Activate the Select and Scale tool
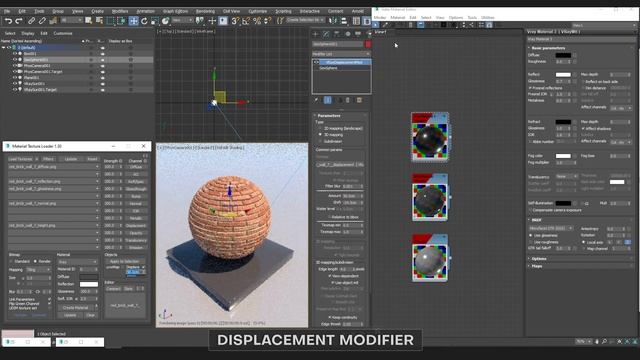Screen dimensions: 640x360 (x=155, y=20)
